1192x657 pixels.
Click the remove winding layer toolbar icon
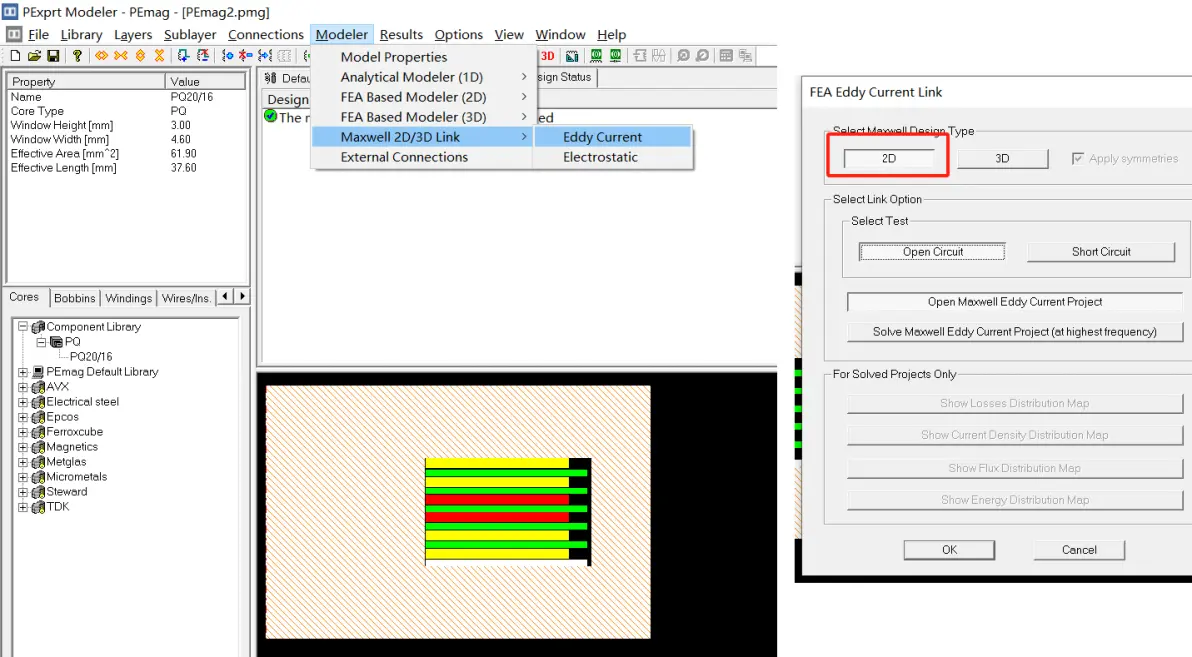pos(203,56)
